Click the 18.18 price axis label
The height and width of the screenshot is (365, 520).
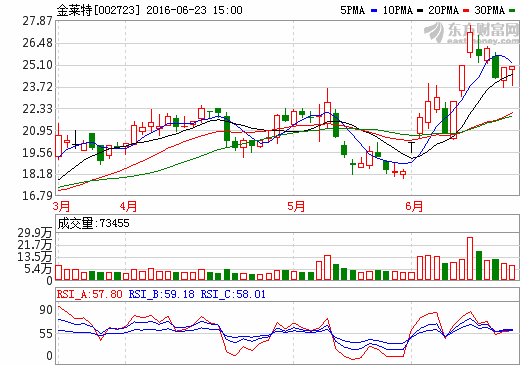(x=37, y=174)
